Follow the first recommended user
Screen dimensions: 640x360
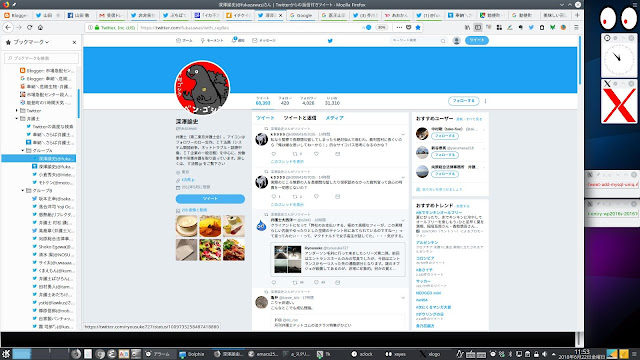point(445,136)
